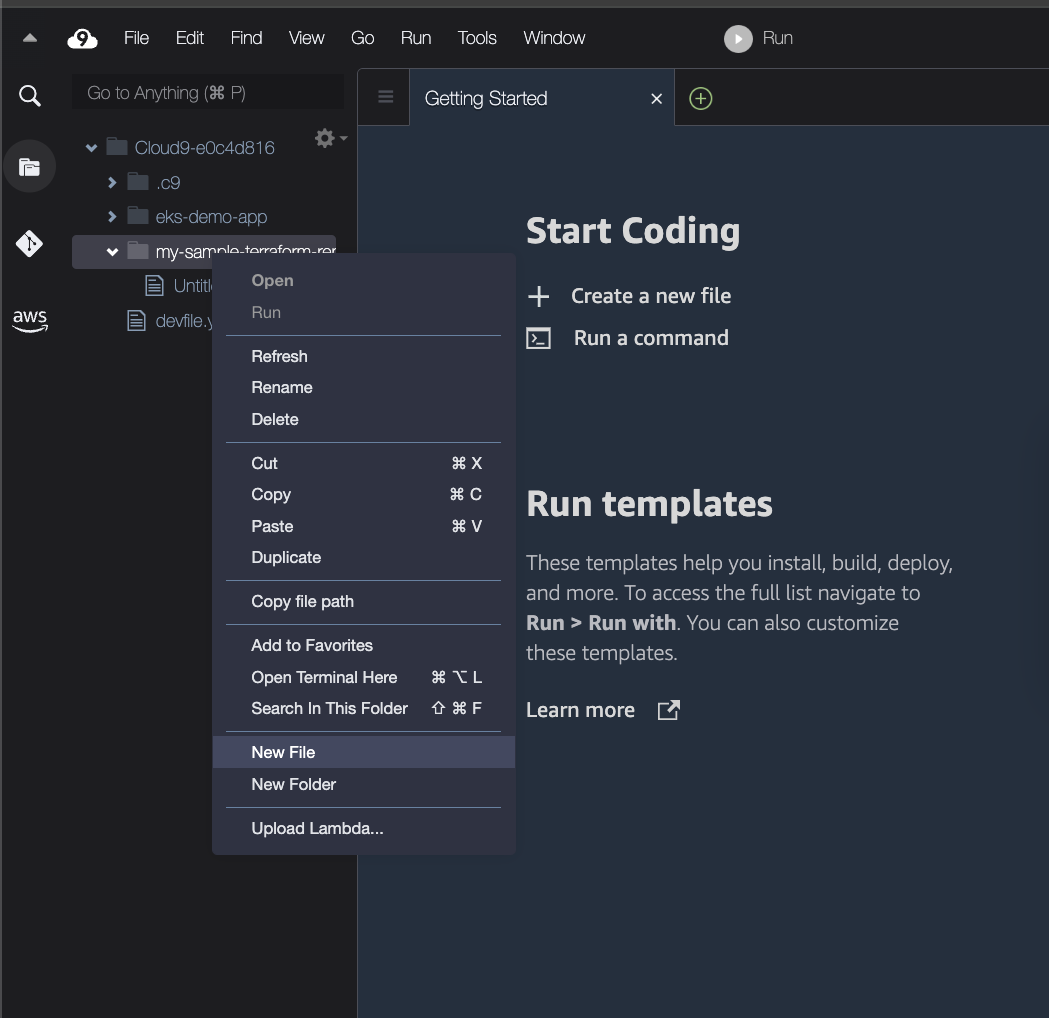The image size is (1049, 1018).
Task: Create a new editor tab with the plus icon
Action: point(699,98)
